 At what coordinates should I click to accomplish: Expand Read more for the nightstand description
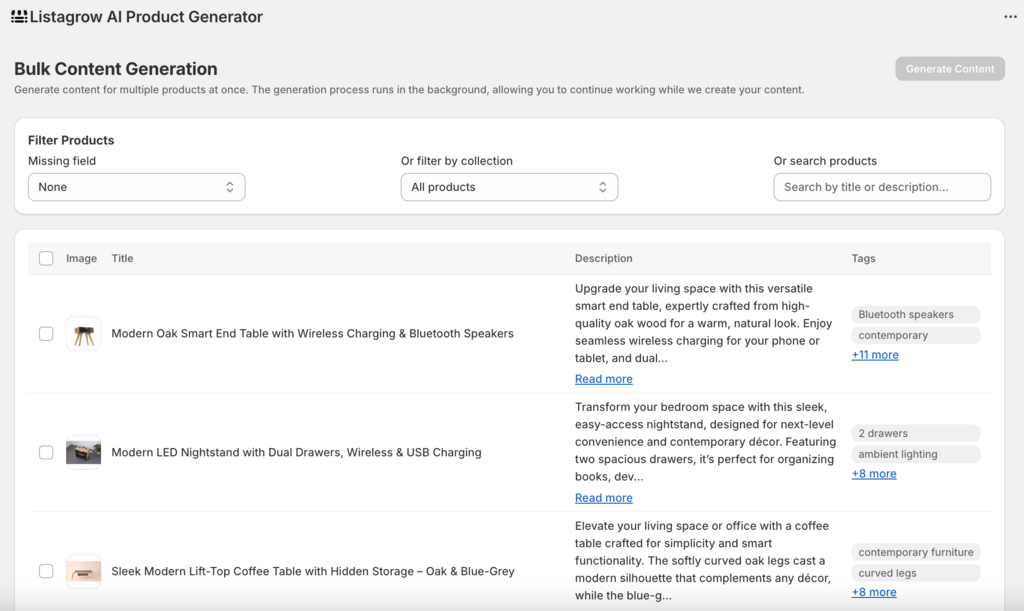[x=603, y=498]
